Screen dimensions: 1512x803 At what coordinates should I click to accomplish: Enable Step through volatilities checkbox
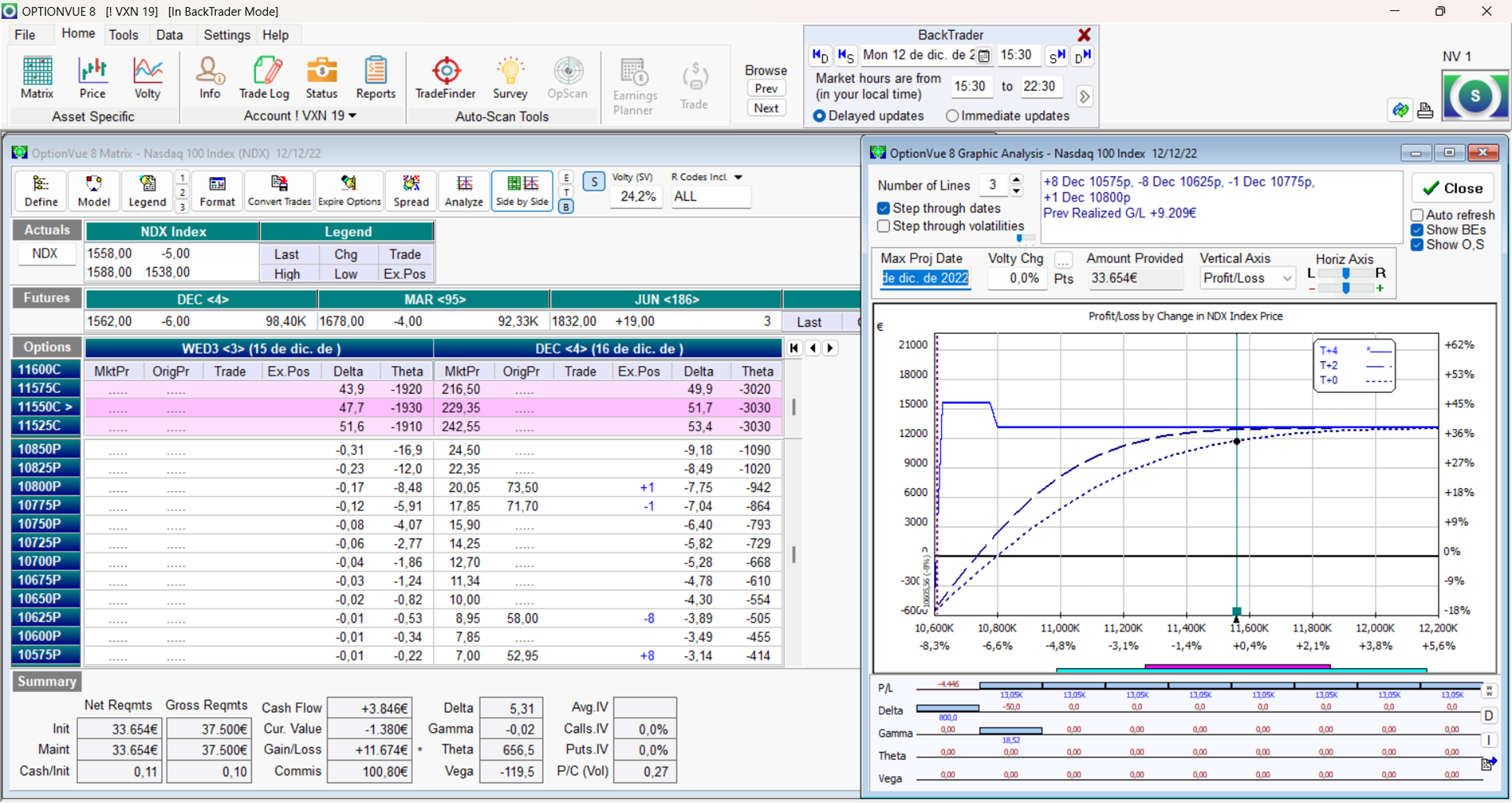tap(883, 226)
